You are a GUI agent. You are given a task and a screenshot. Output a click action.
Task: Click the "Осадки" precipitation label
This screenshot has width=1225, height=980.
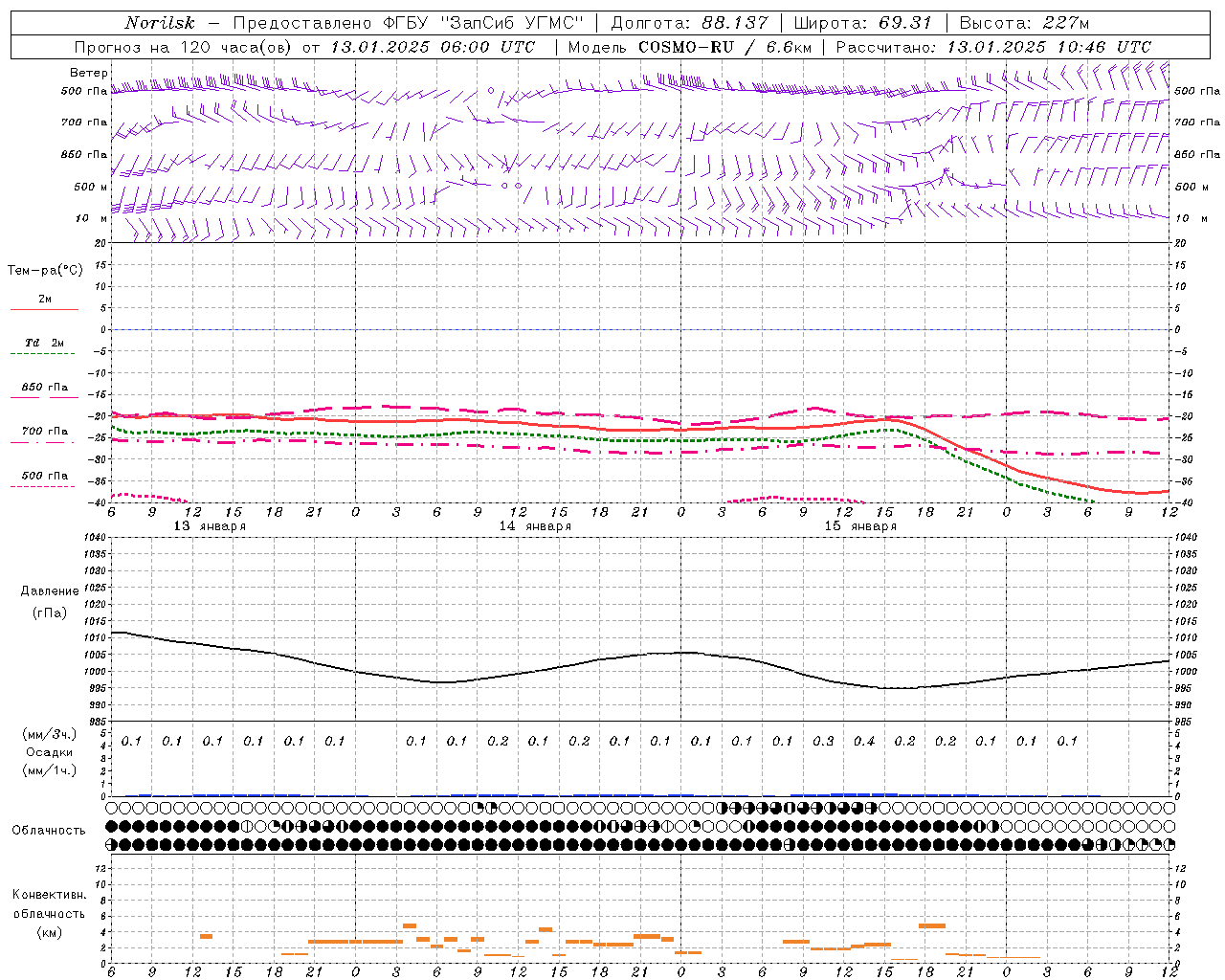pos(49,752)
